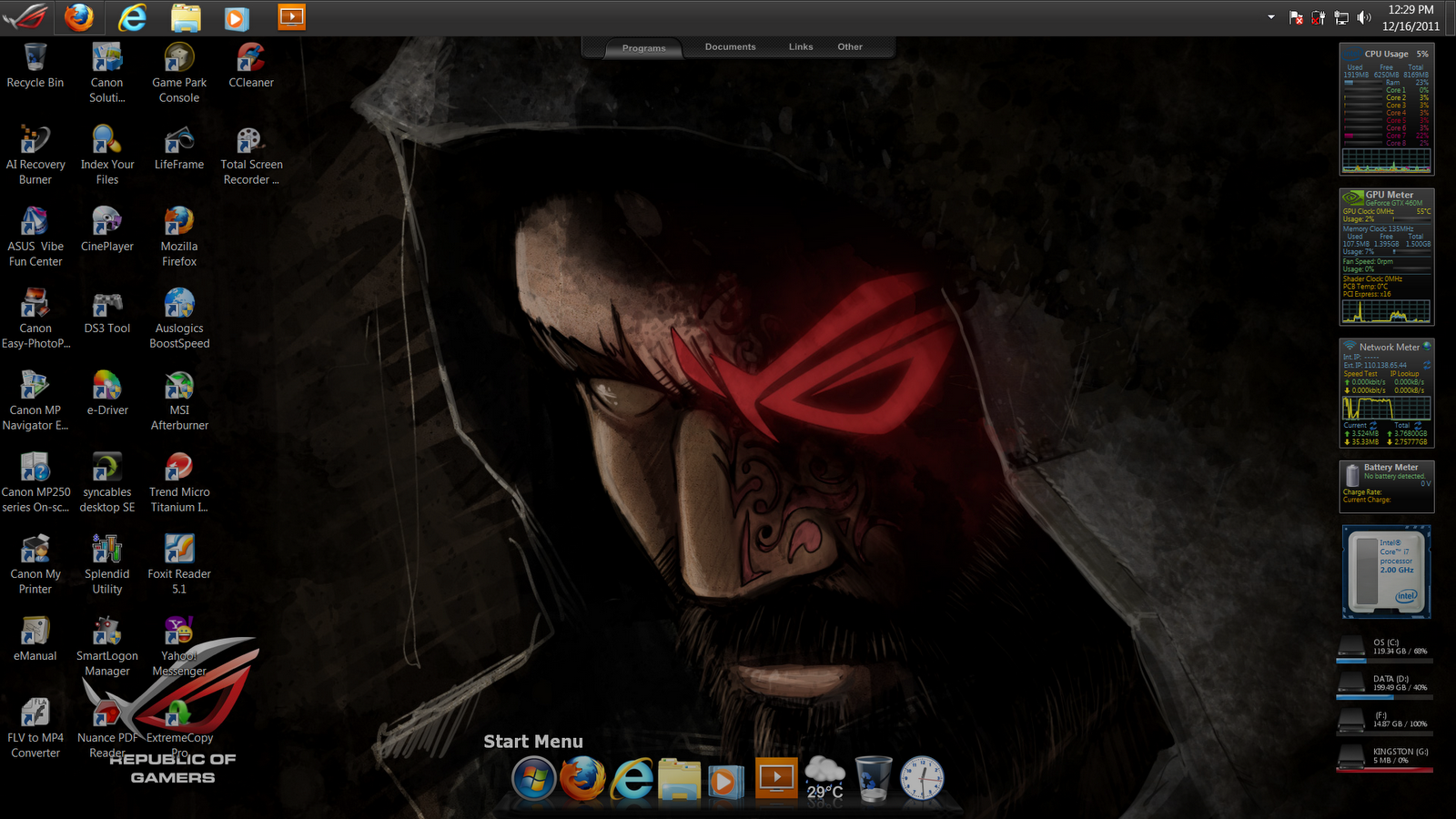Viewport: 1456px width, 819px height.
Task: Open the Links tab
Action: tap(801, 46)
